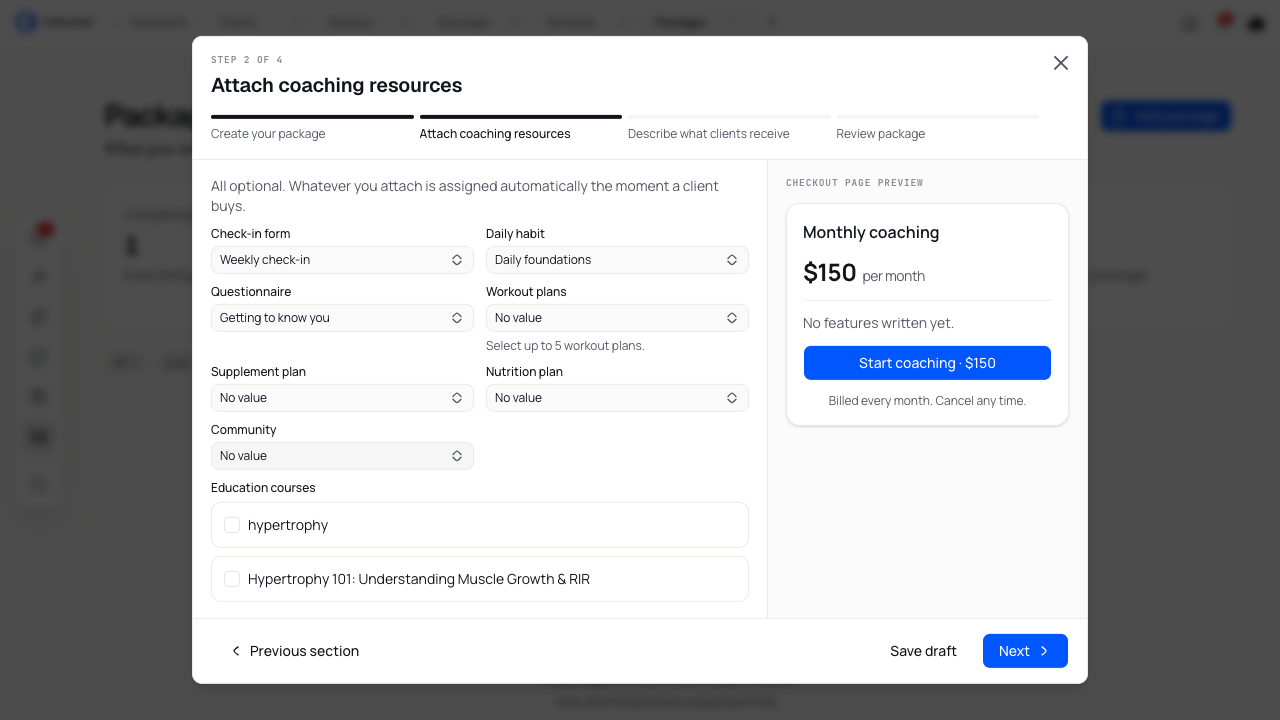Check the hypertrophy course checkbox
This screenshot has height=720, width=1280.
tap(232, 525)
